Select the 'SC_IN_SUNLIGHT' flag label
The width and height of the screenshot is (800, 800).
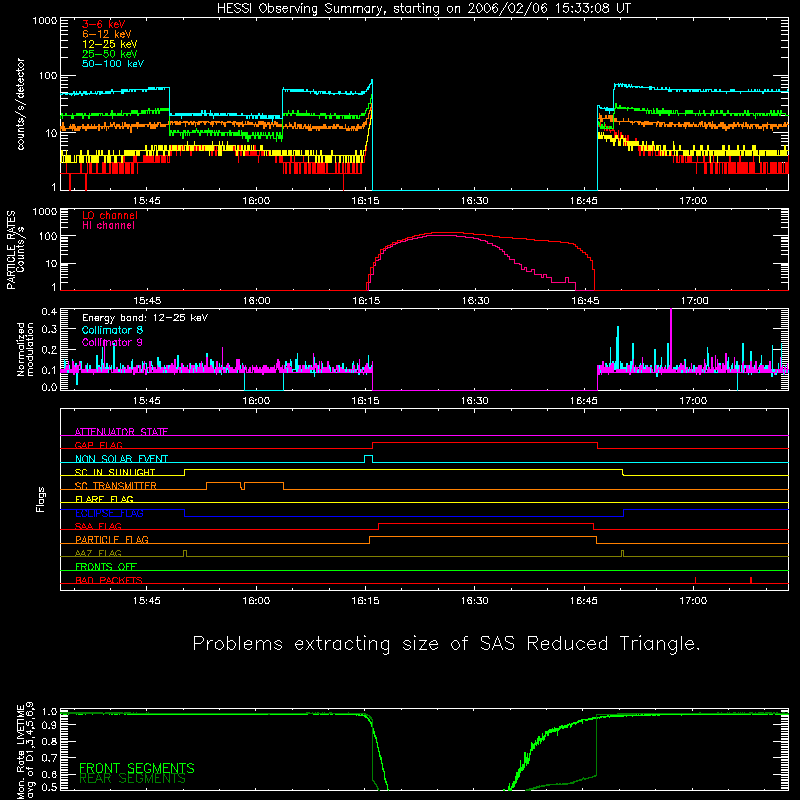(x=115, y=472)
